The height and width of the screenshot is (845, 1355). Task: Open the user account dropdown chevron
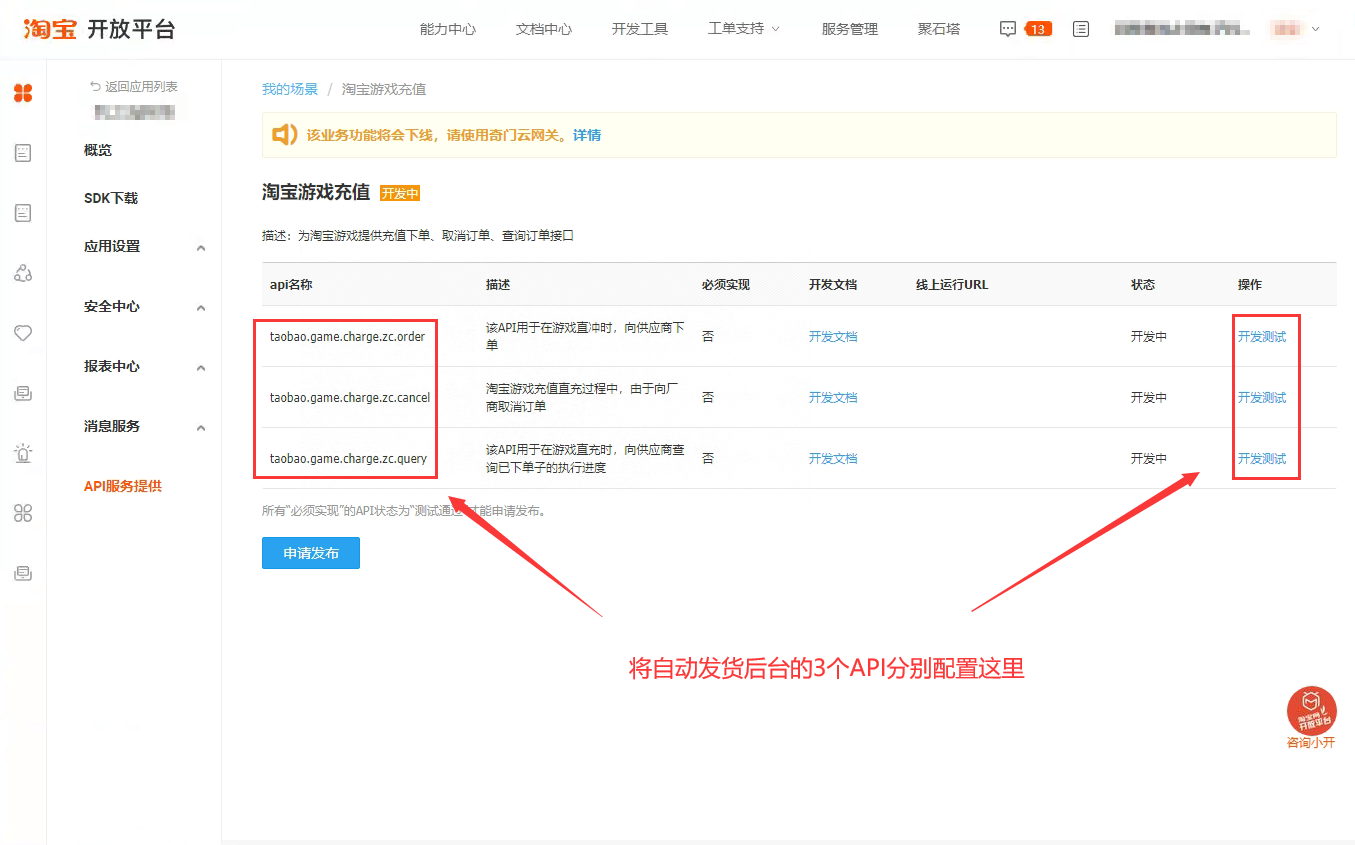click(1315, 29)
